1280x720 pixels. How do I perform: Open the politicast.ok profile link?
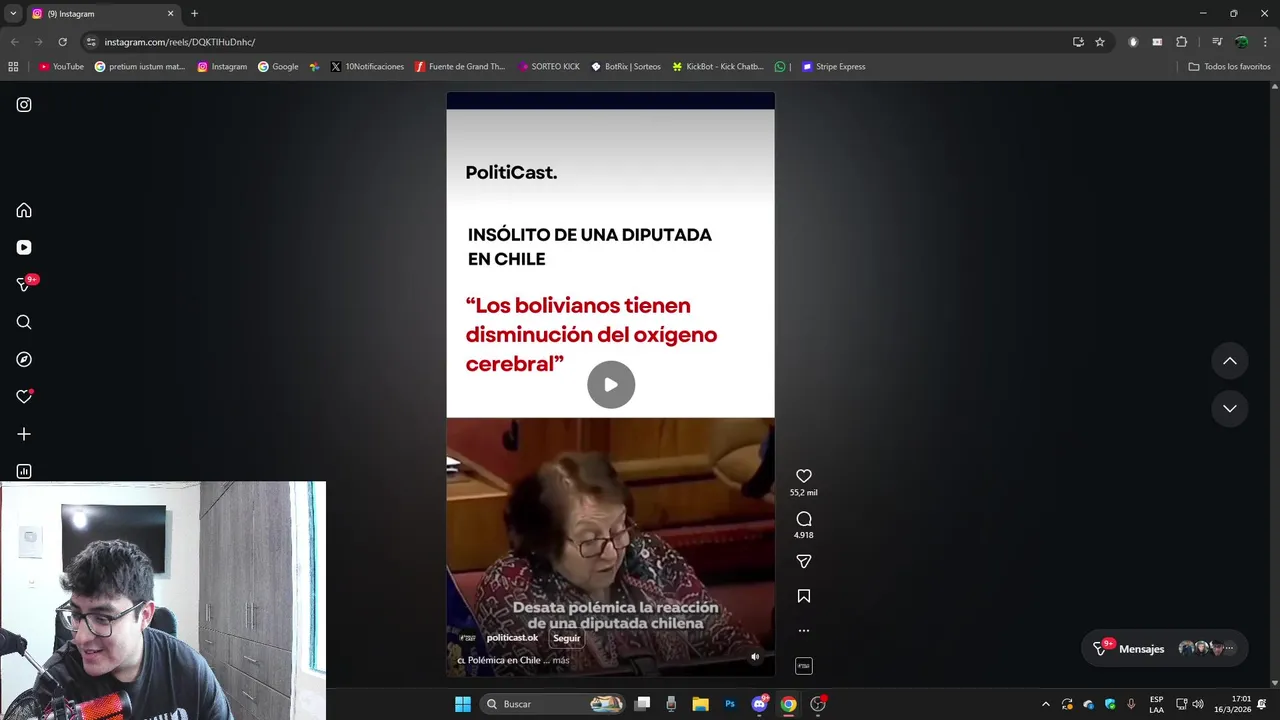(x=512, y=638)
